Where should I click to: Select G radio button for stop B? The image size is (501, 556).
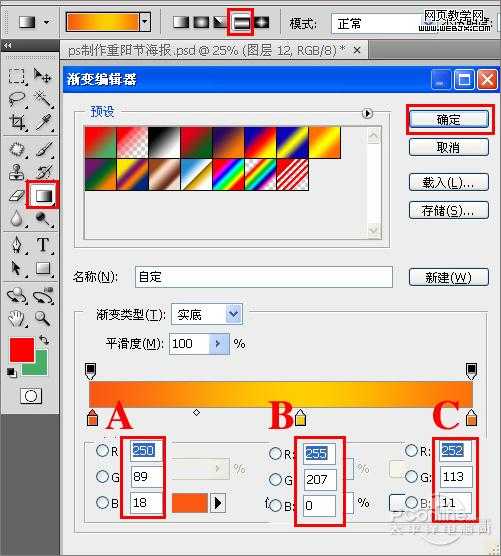(x=275, y=480)
